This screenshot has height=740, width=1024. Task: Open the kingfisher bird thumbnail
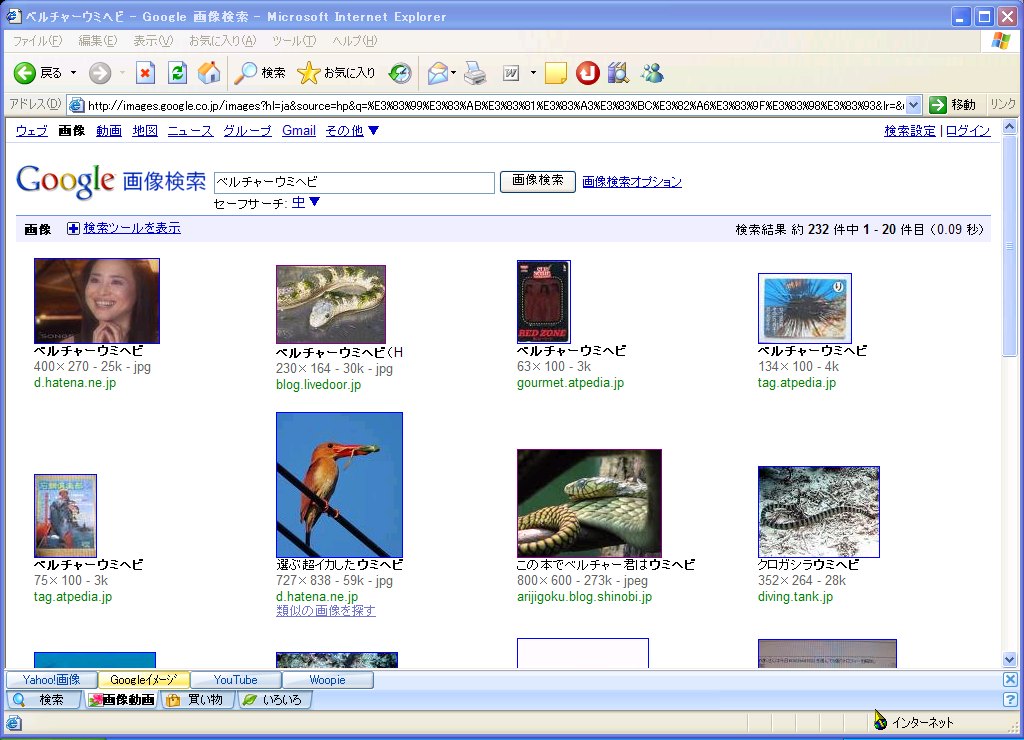click(x=340, y=485)
